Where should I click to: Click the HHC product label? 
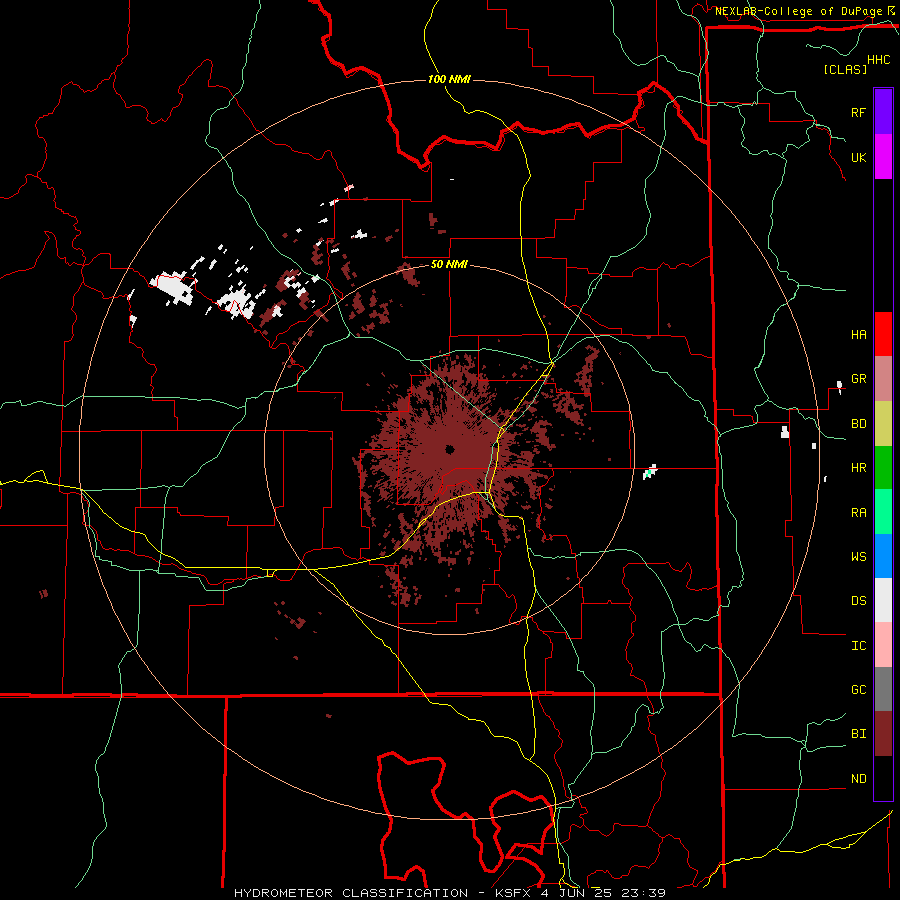878,60
